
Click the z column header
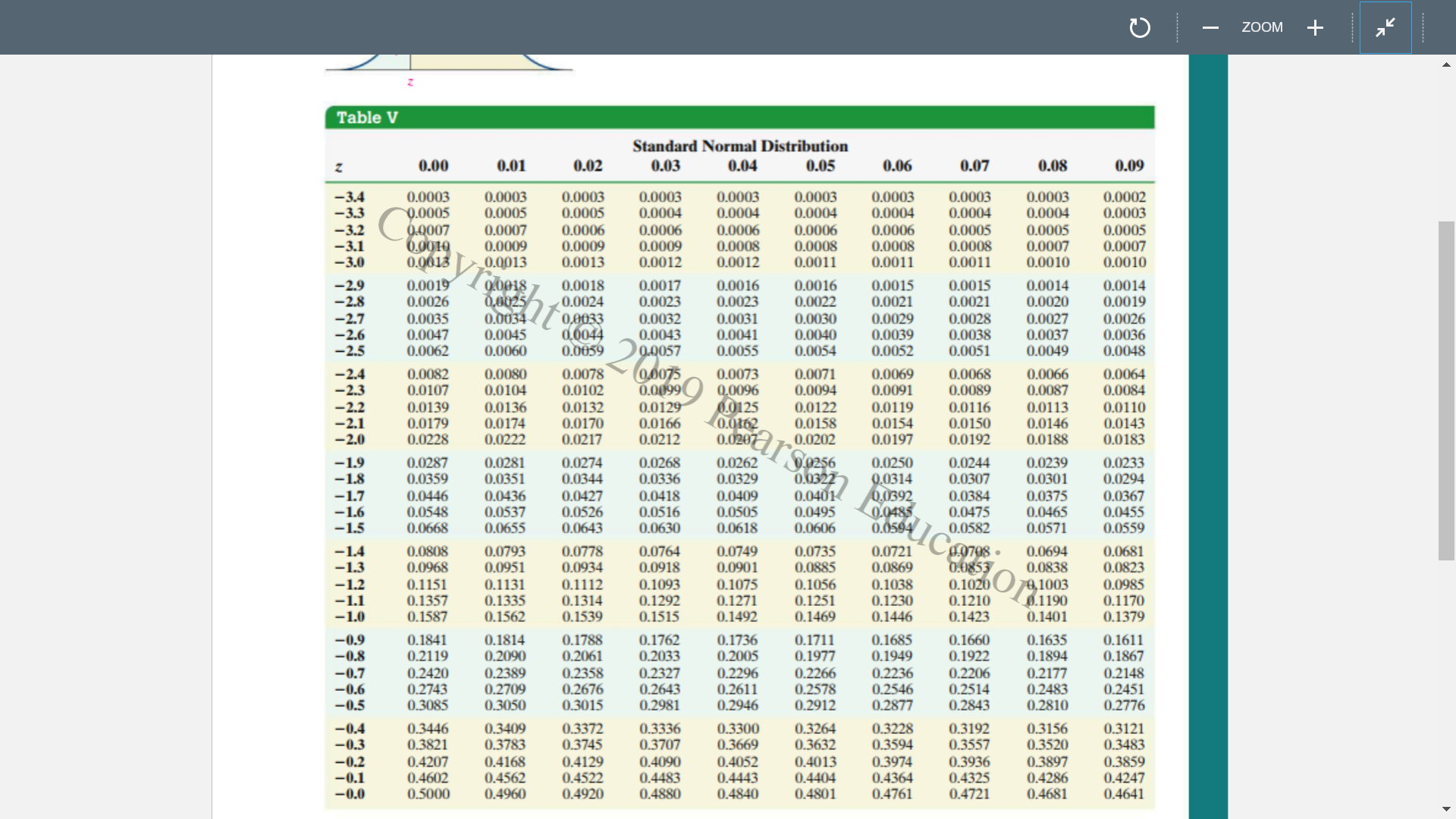[338, 167]
